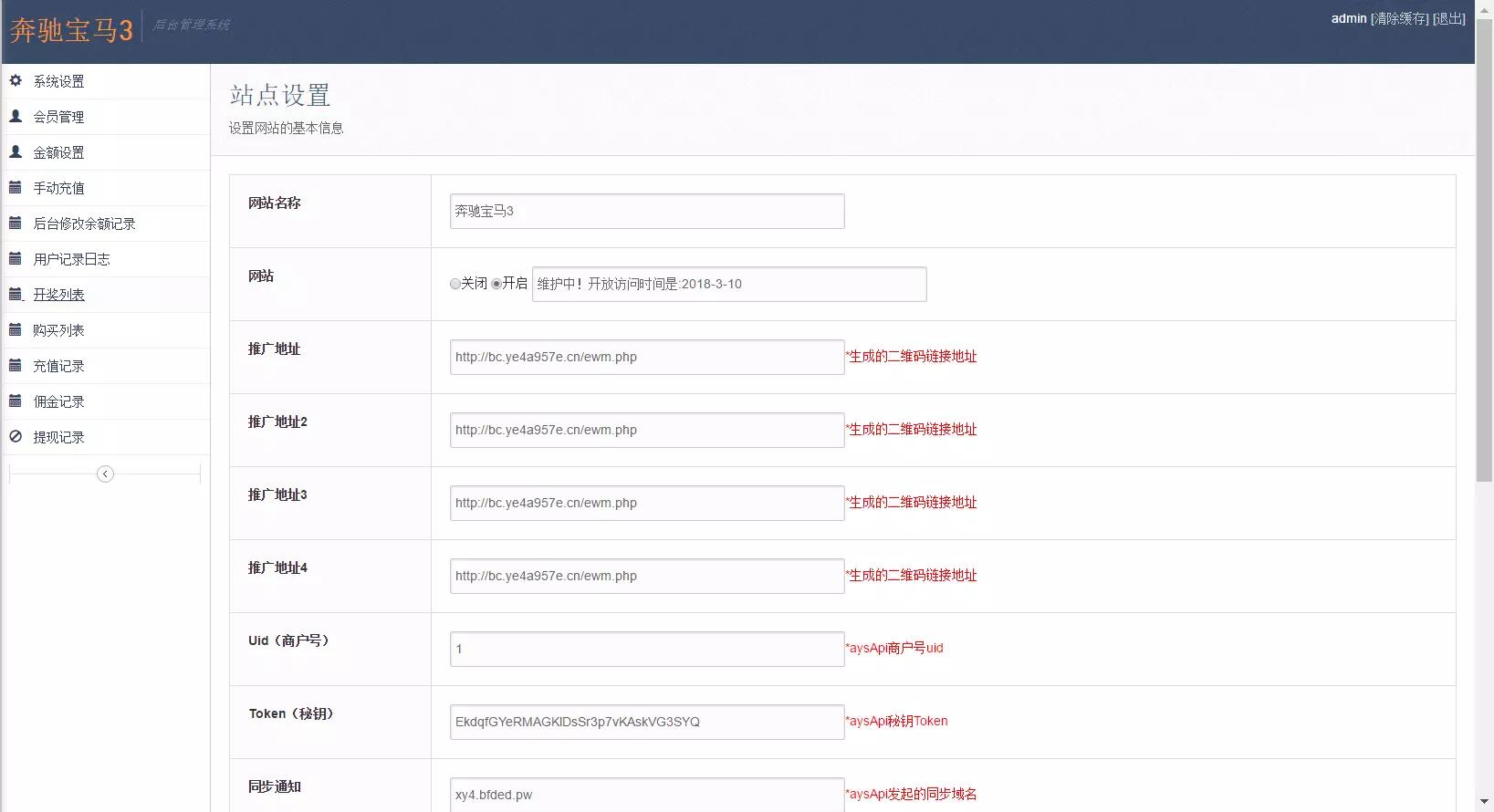Focus the Token (秘钥) text field
Image resolution: width=1494 pixels, height=812 pixels.
pyautogui.click(x=646, y=722)
